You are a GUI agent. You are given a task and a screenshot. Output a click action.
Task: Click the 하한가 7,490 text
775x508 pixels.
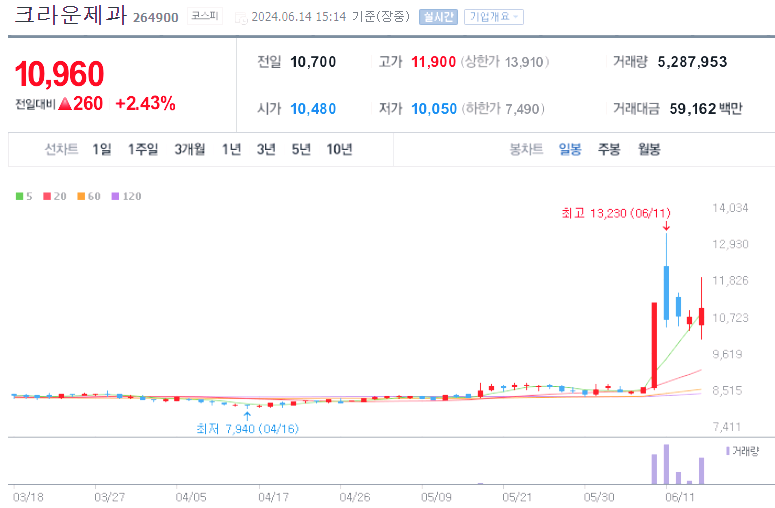[x=503, y=109]
